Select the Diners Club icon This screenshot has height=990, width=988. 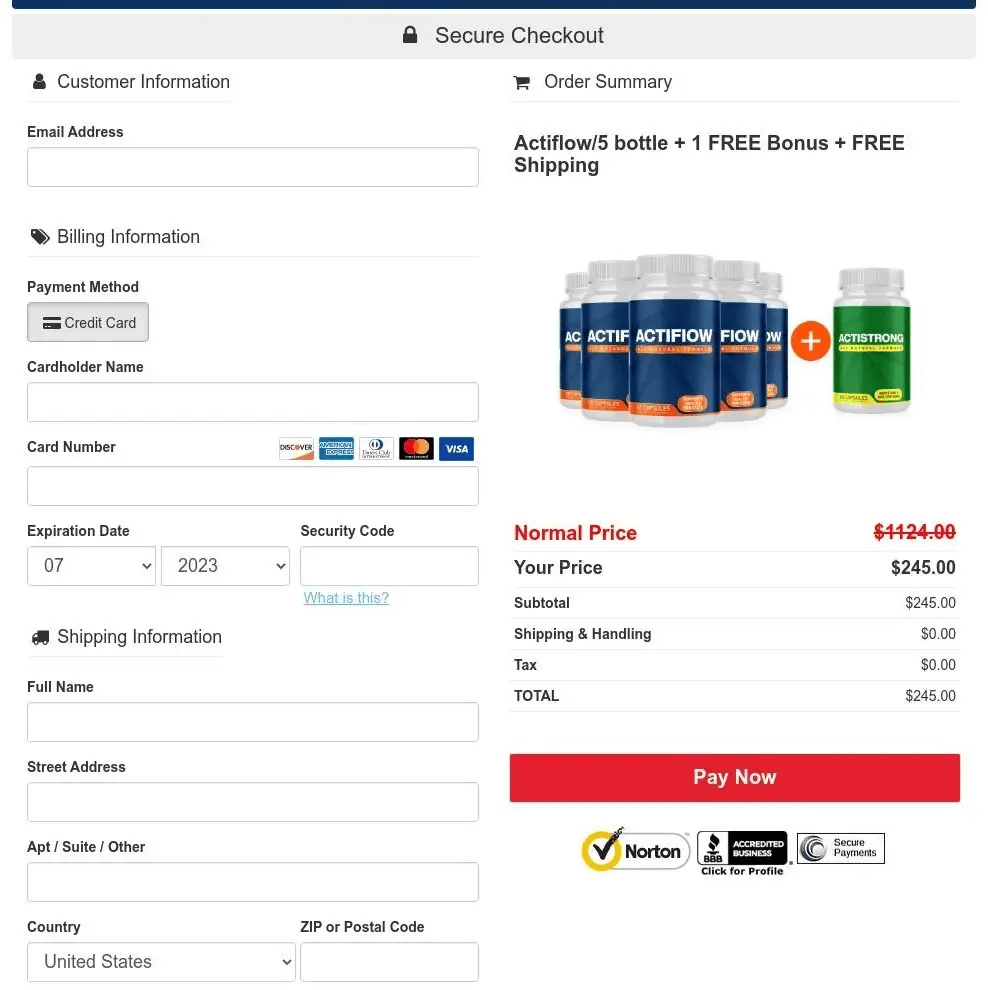(376, 448)
